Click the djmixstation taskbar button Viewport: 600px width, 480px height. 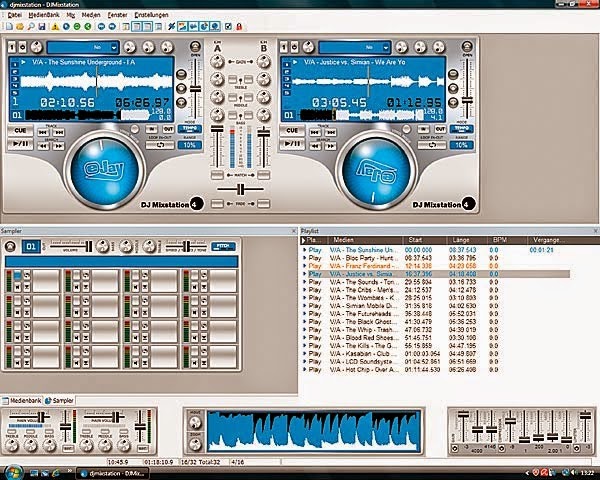coord(113,473)
